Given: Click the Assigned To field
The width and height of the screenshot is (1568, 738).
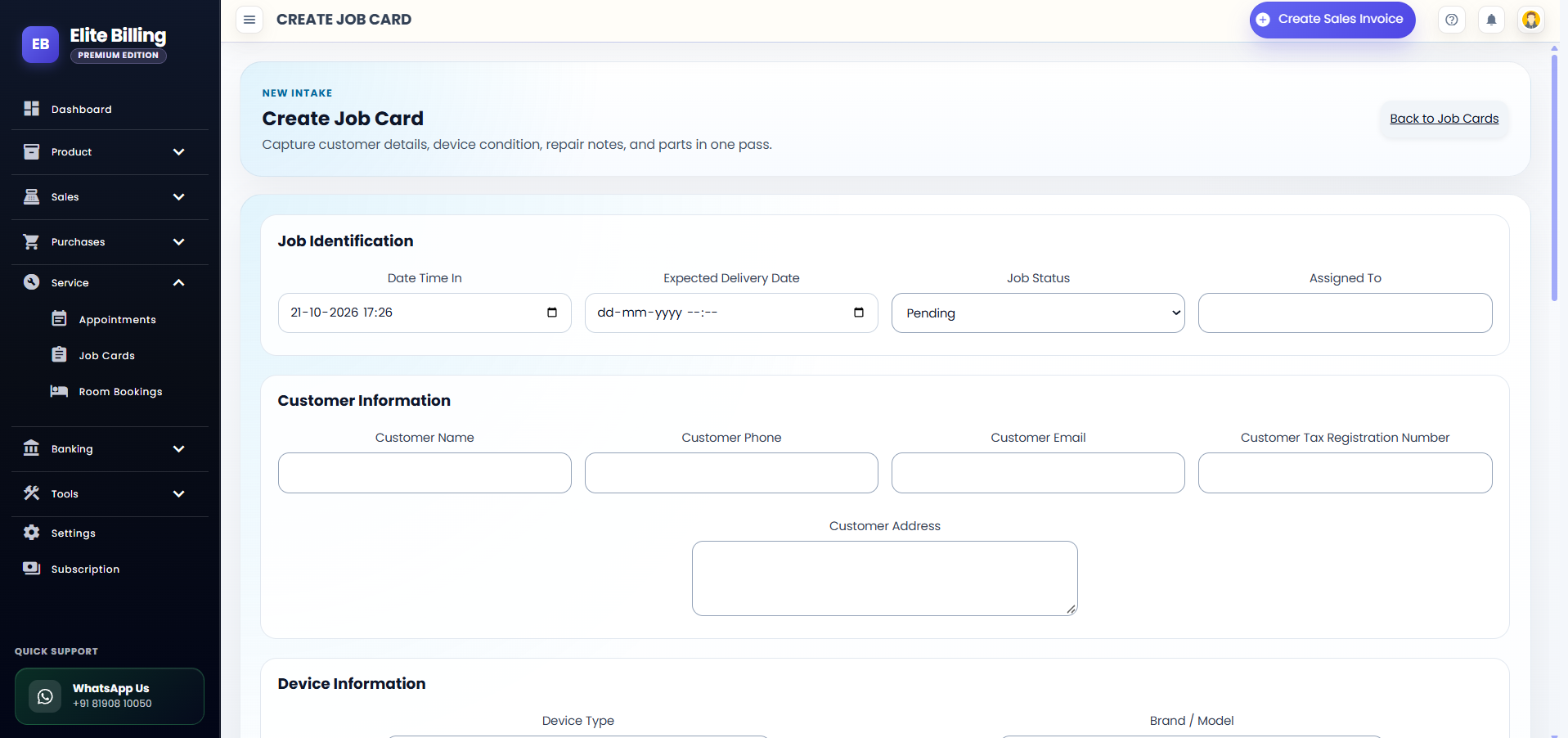Looking at the screenshot, I should click(1346, 313).
